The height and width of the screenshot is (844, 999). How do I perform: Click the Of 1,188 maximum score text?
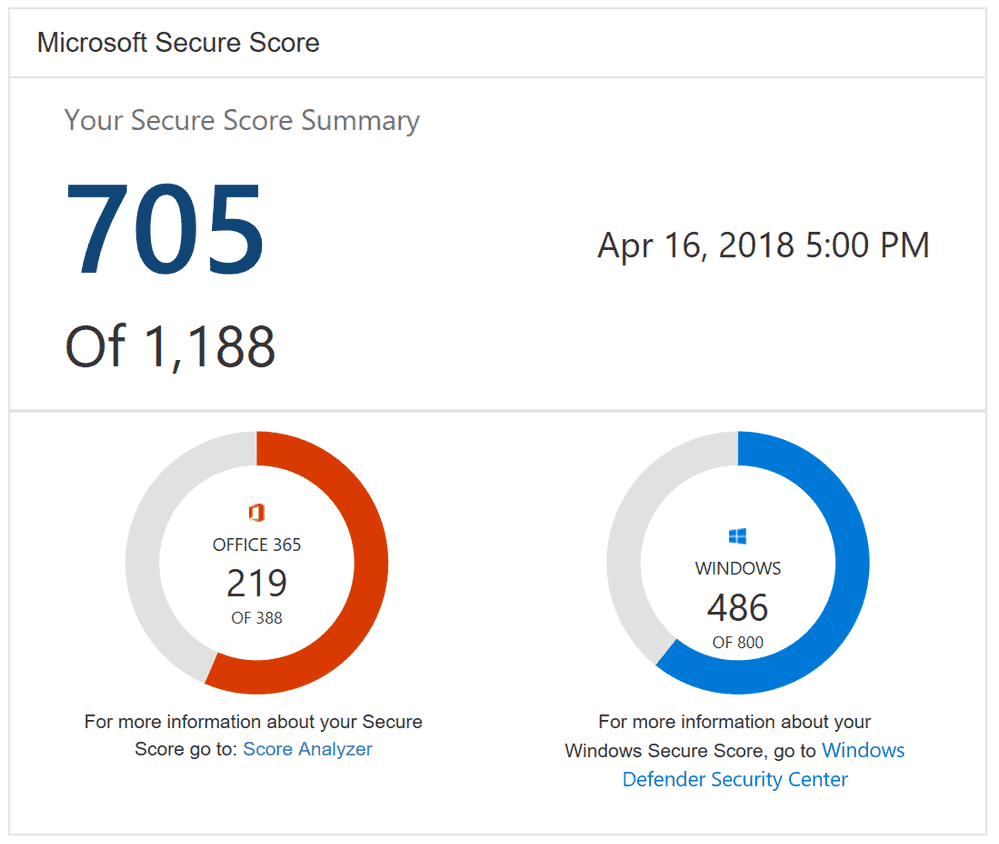pos(169,346)
